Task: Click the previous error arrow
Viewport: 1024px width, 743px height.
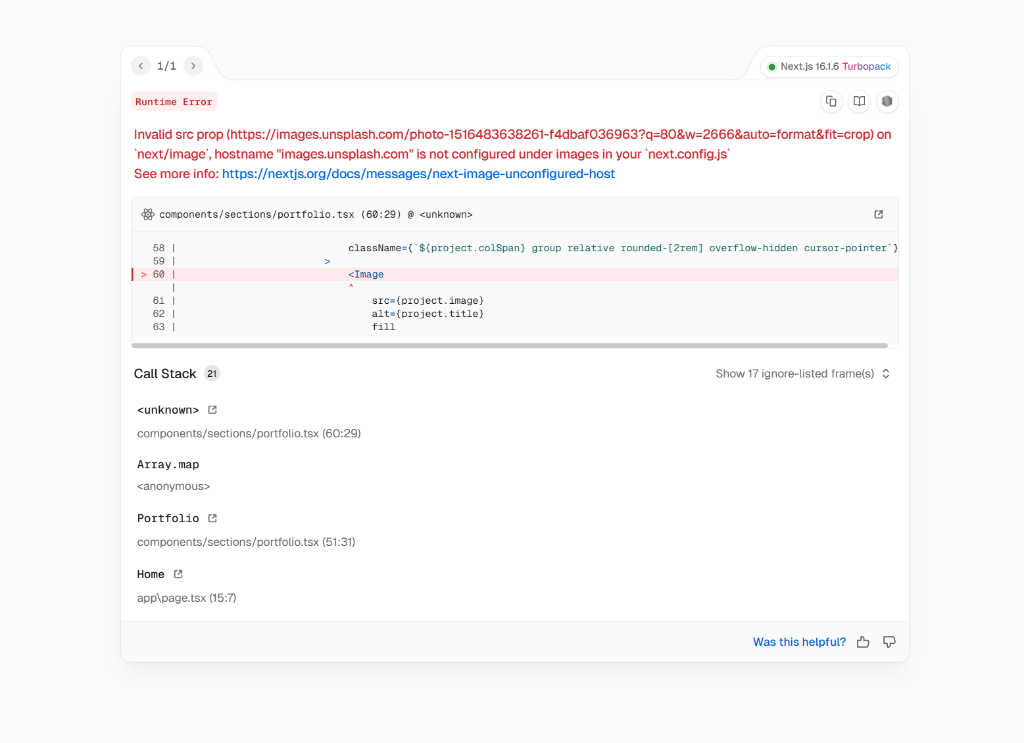Action: (x=141, y=66)
